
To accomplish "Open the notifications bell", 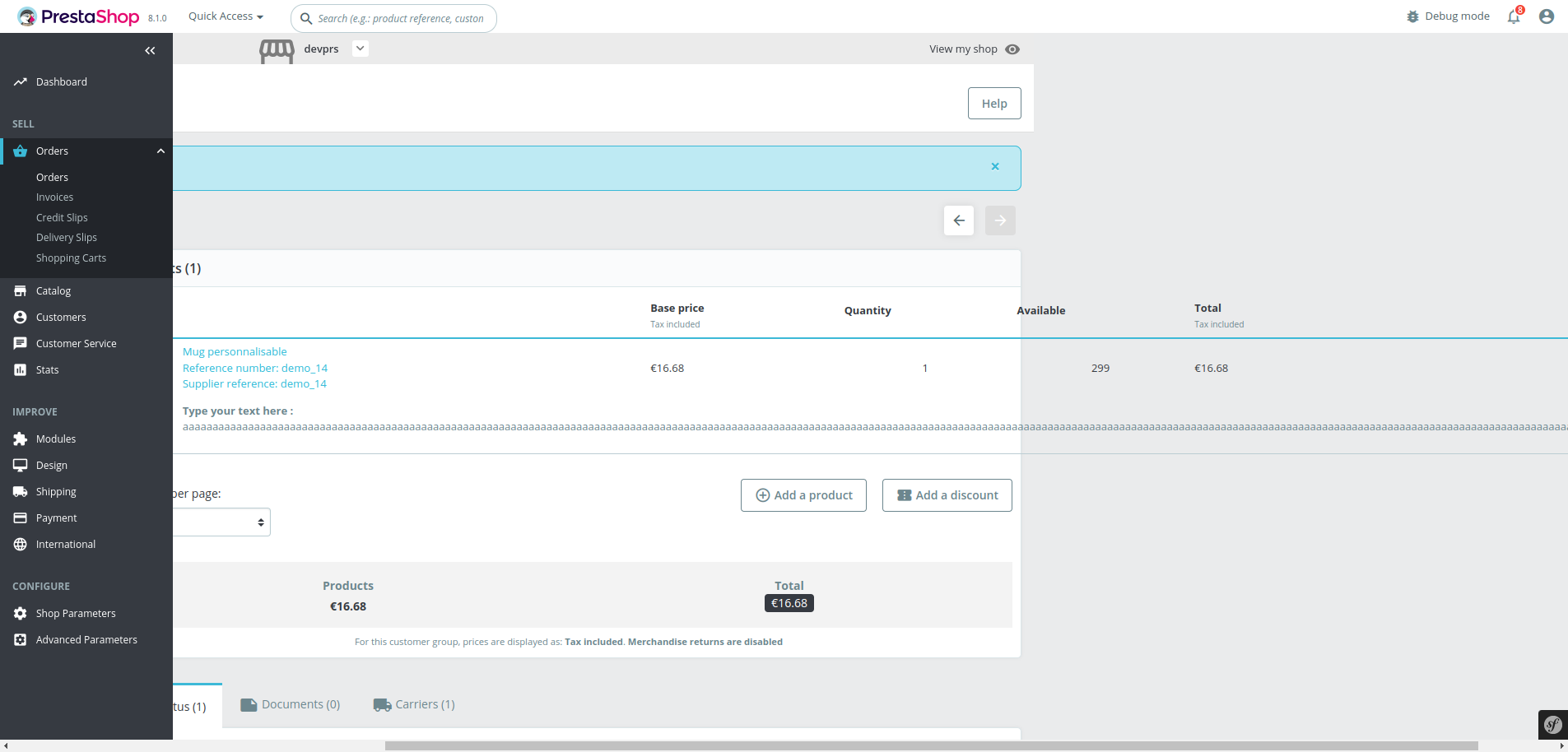I will coord(1512,16).
